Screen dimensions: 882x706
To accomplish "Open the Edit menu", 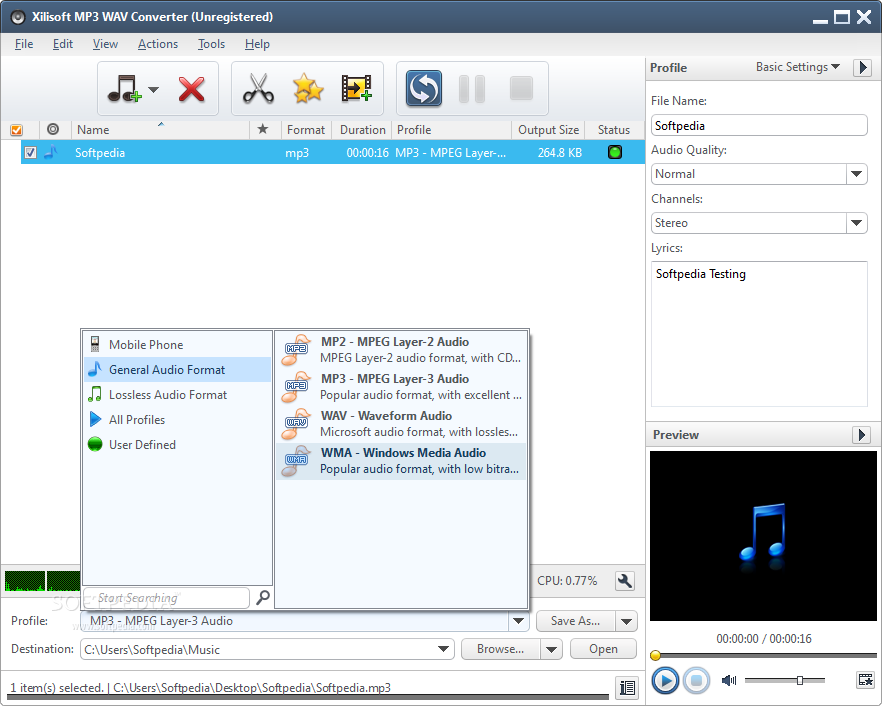I will tap(62, 44).
